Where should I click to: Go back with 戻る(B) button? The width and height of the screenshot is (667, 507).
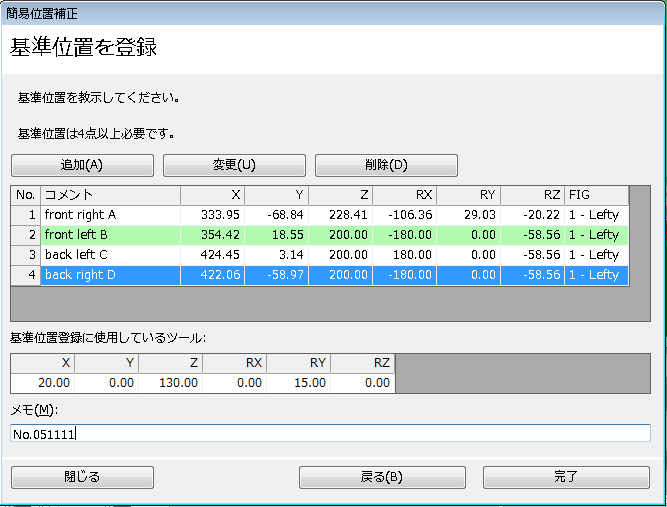tap(381, 477)
